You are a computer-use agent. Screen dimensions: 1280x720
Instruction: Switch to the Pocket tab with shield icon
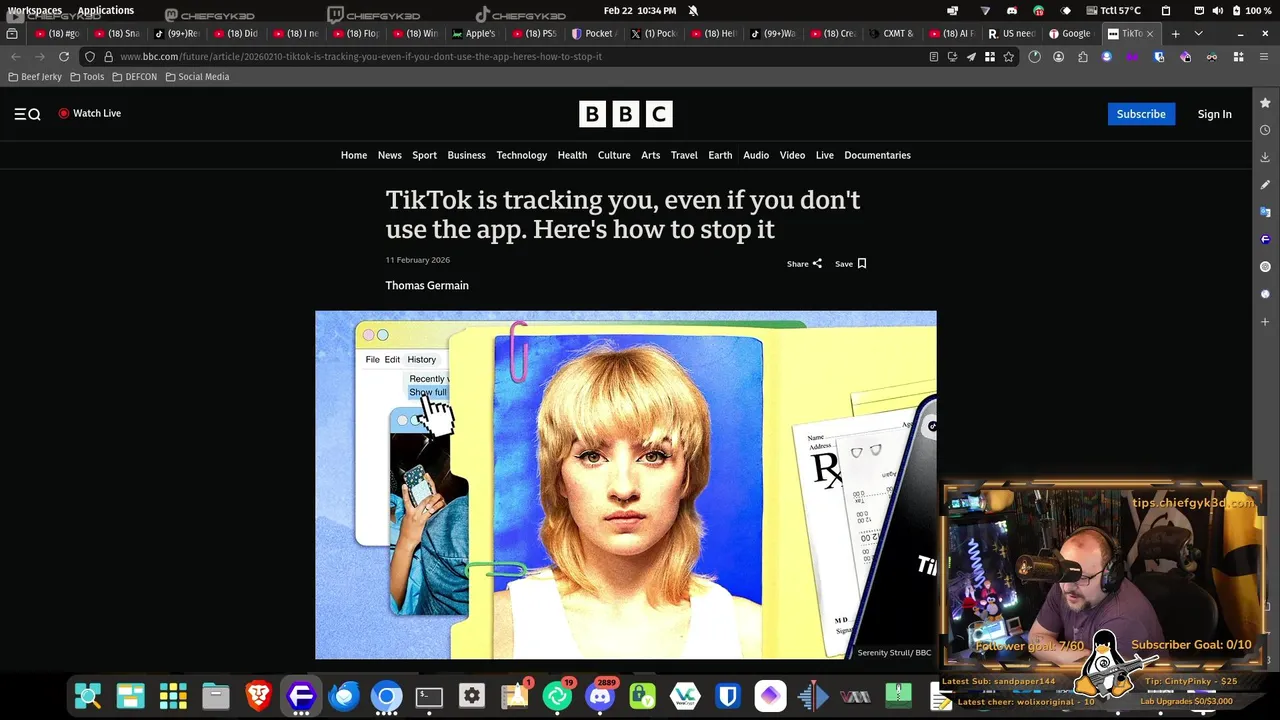coord(593,34)
